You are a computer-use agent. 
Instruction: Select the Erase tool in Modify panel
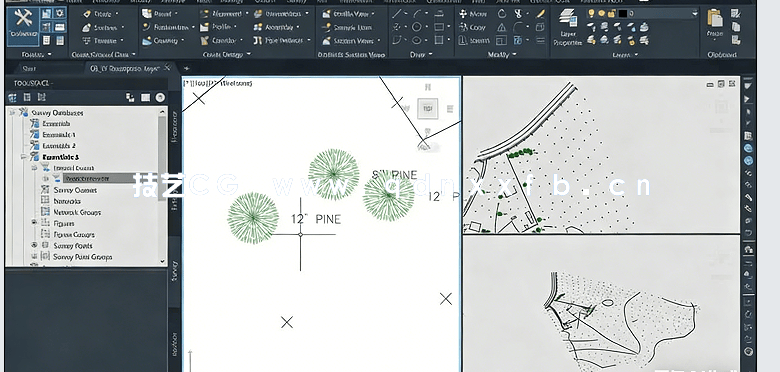point(541,14)
